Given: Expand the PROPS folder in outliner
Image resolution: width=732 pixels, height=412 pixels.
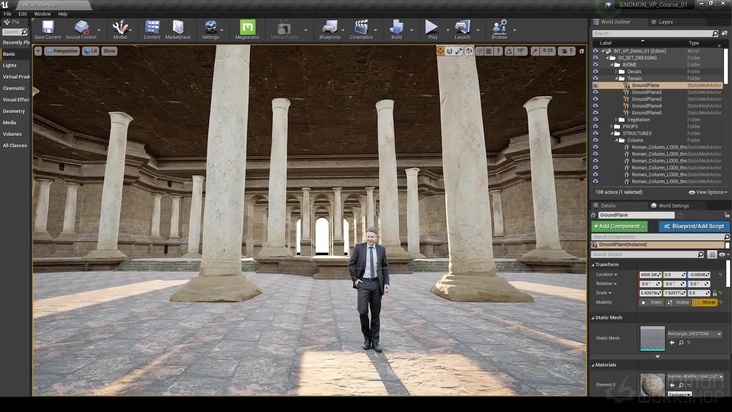Looking at the screenshot, I should 612,126.
